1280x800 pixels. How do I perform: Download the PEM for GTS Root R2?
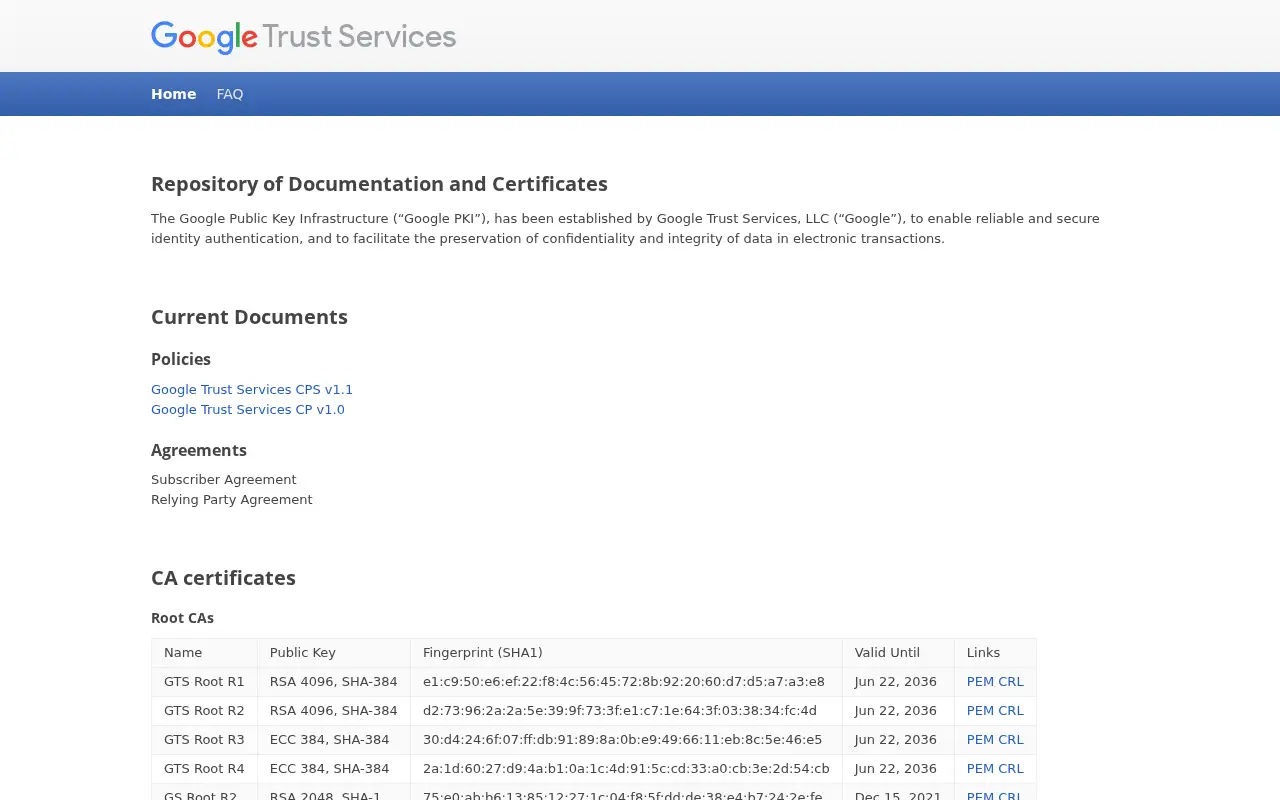pyautogui.click(x=980, y=711)
